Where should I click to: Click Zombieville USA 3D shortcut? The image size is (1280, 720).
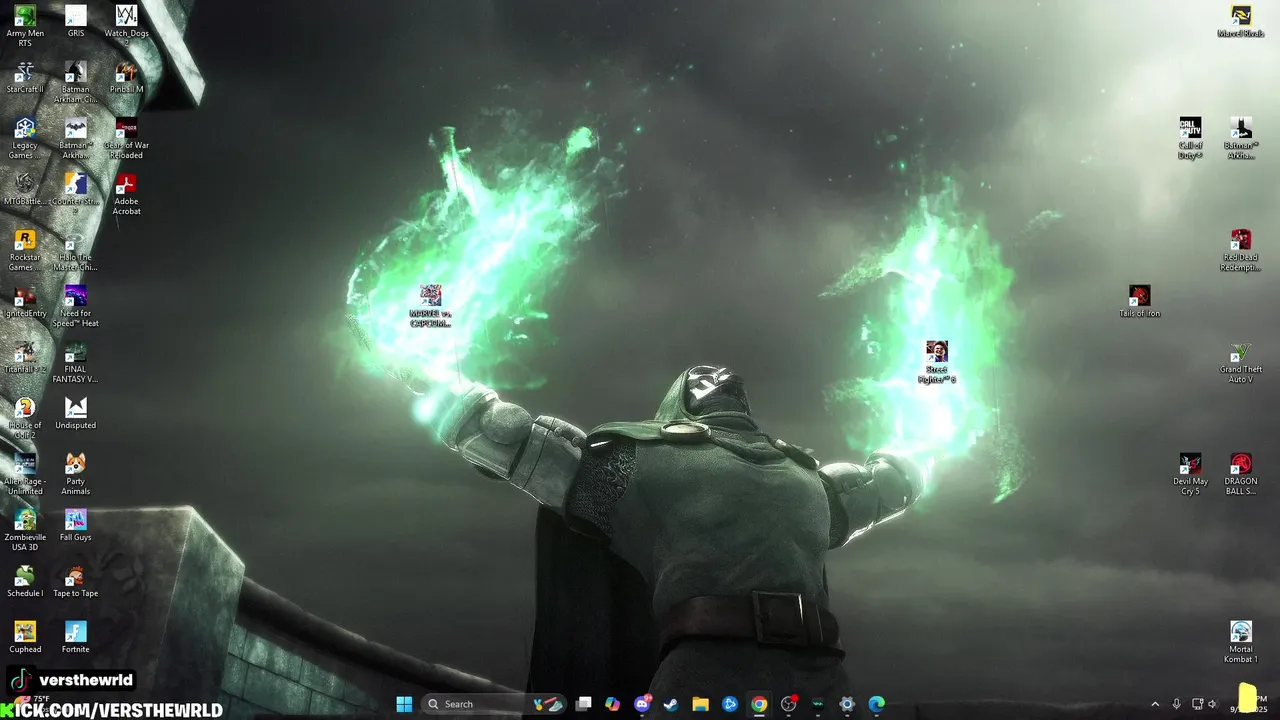25,530
